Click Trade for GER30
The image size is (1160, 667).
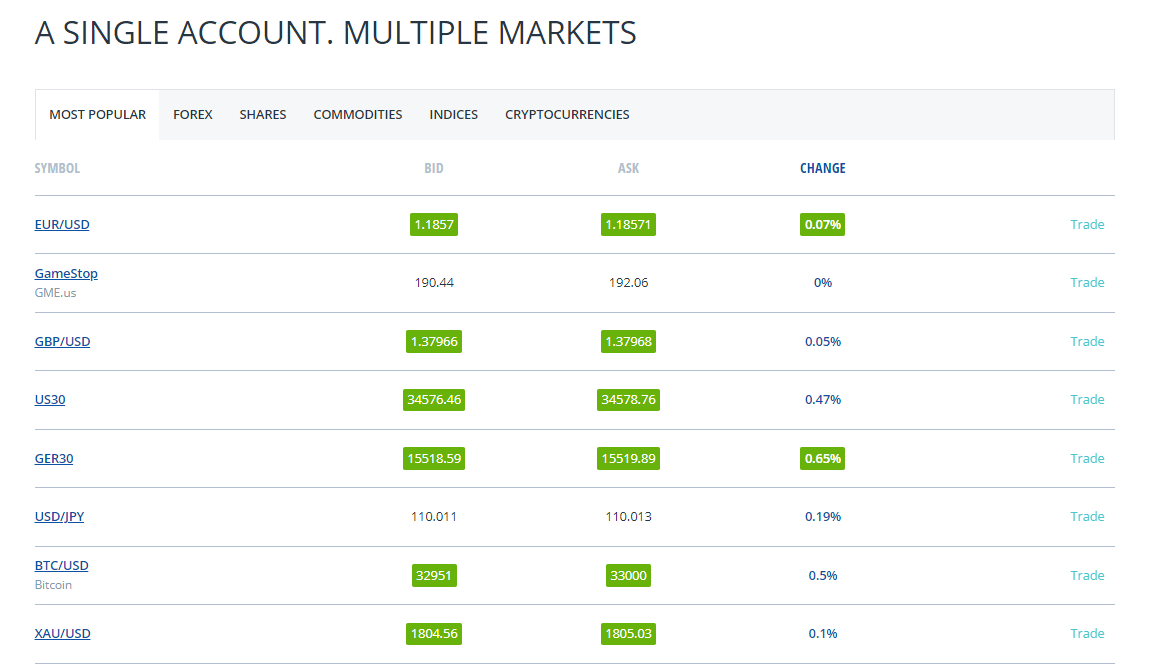[x=1087, y=458]
